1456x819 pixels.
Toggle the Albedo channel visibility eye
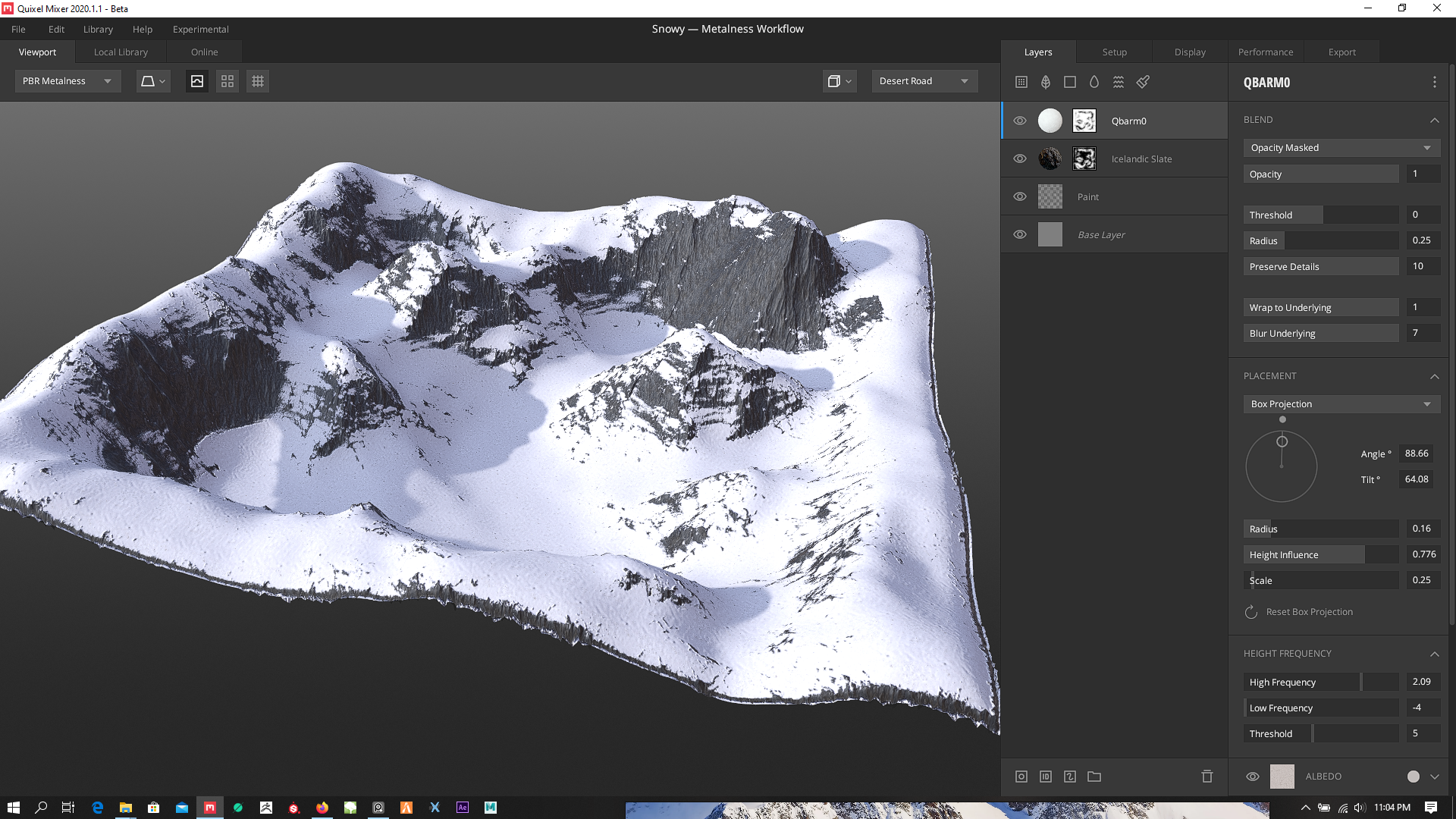1253,777
